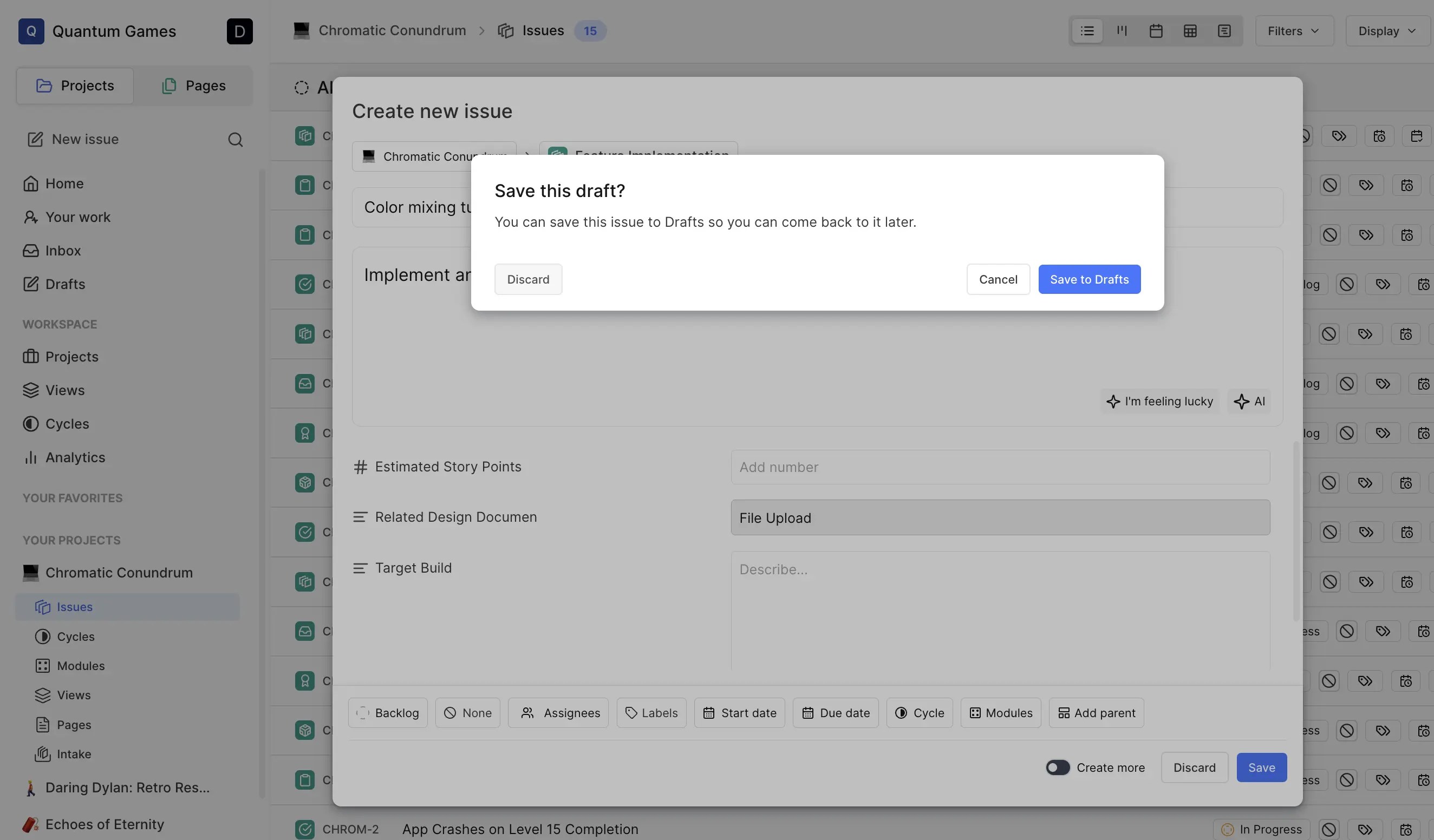Open the Cycles item under Chromatic Conundrum
1434x840 pixels.
(x=76, y=636)
